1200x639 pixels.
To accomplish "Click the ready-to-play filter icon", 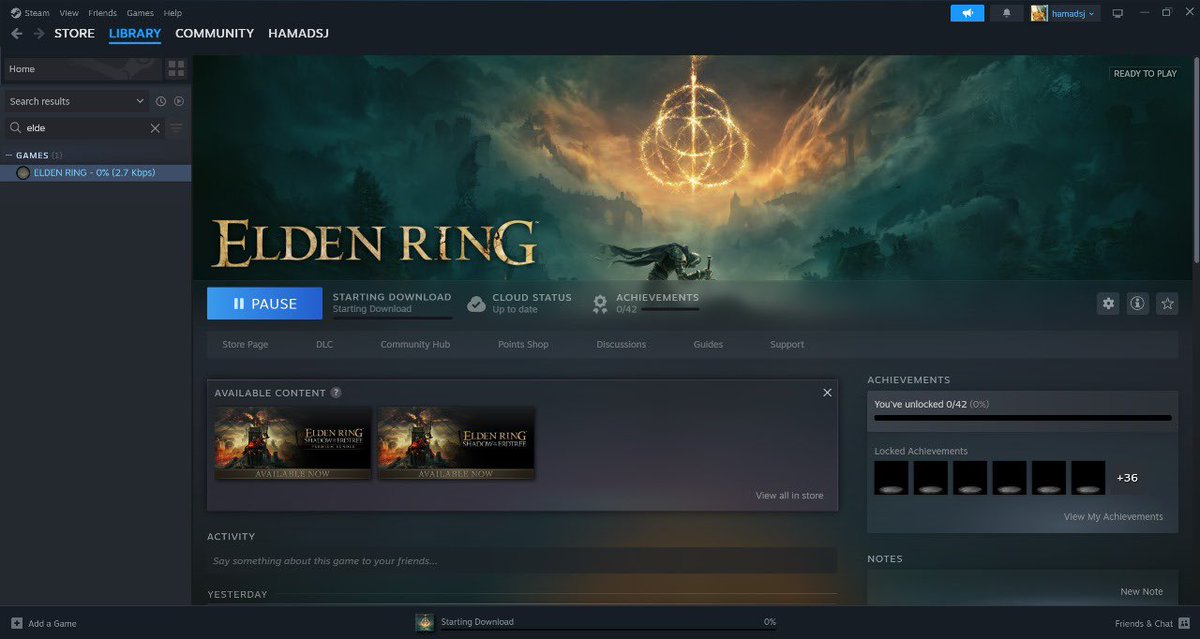I will point(179,101).
